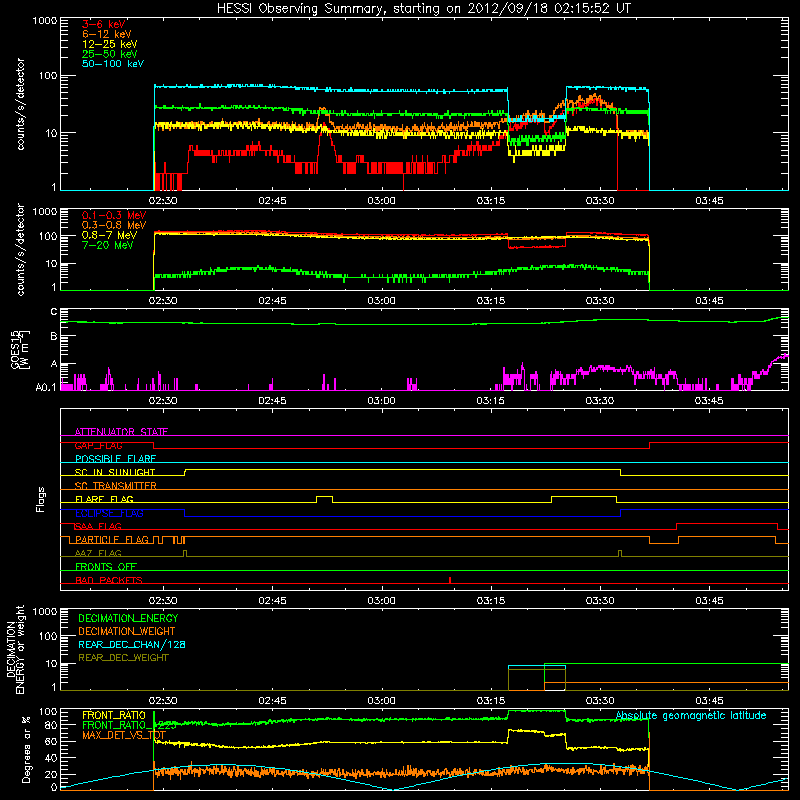The image size is (800, 800).
Task: Click the GOES class C tick label
Action: (54, 312)
